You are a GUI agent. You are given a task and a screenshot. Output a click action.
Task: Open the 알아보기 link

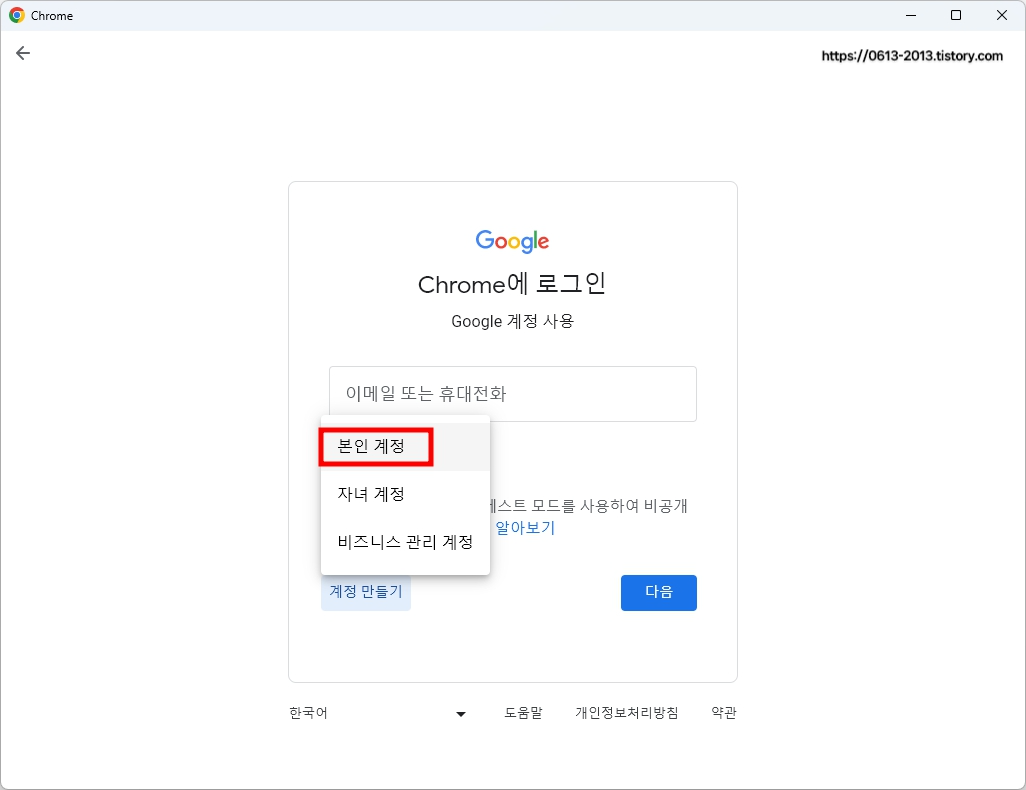(525, 528)
